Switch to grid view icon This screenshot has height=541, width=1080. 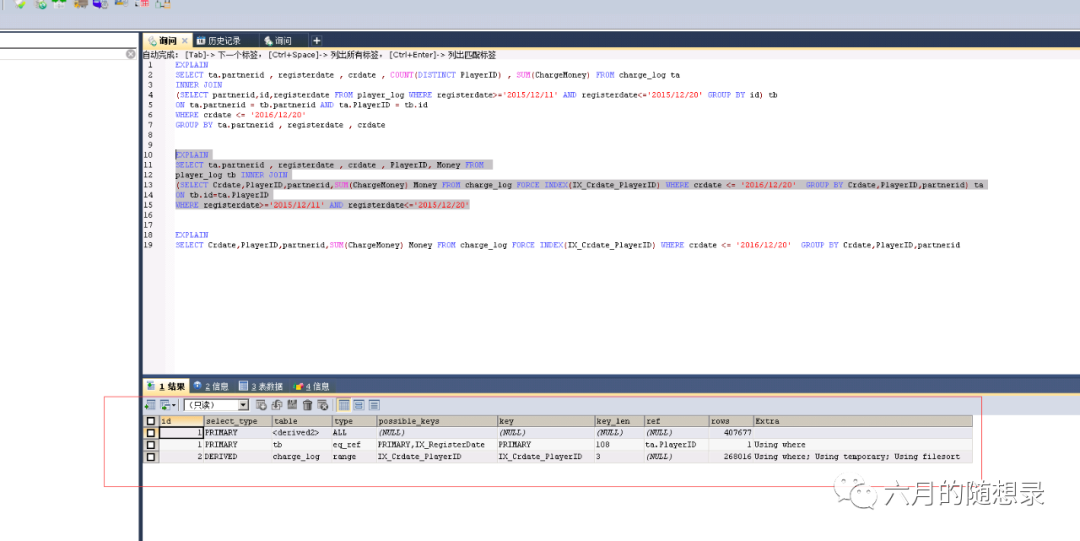344,405
